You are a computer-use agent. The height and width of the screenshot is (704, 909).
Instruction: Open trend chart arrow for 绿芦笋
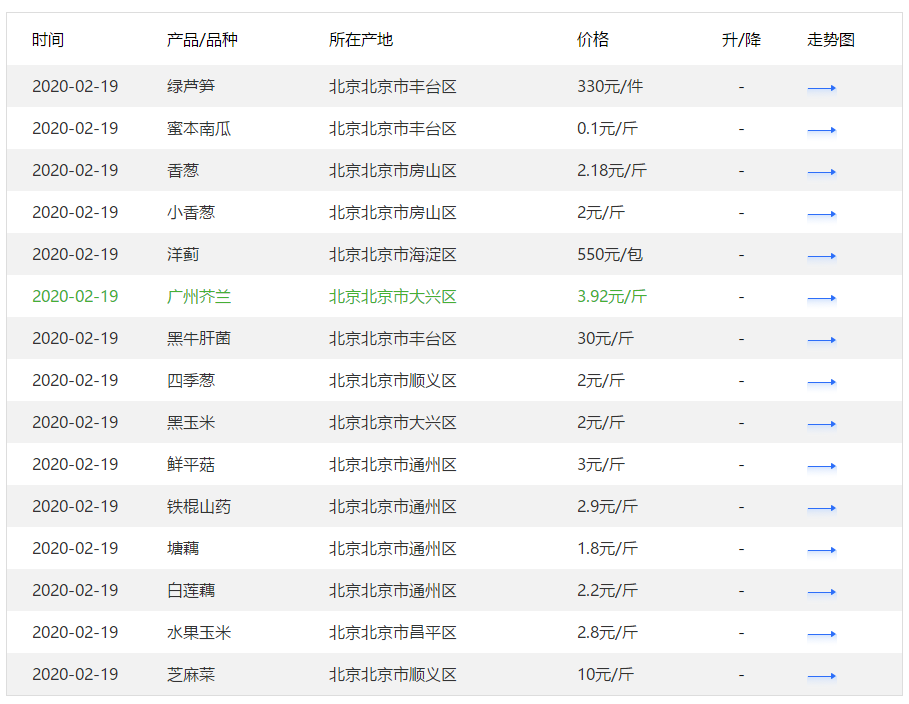[x=821, y=88]
